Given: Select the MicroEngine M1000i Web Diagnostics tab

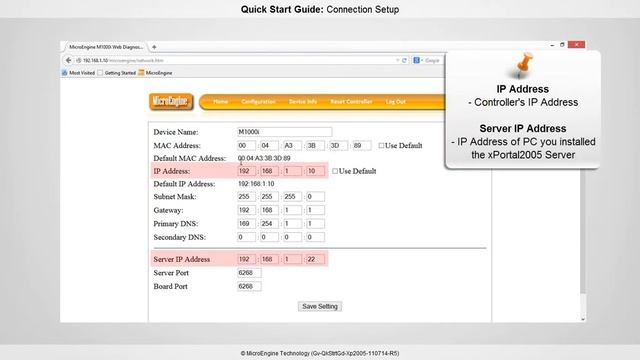Looking at the screenshot, I should coord(105,47).
